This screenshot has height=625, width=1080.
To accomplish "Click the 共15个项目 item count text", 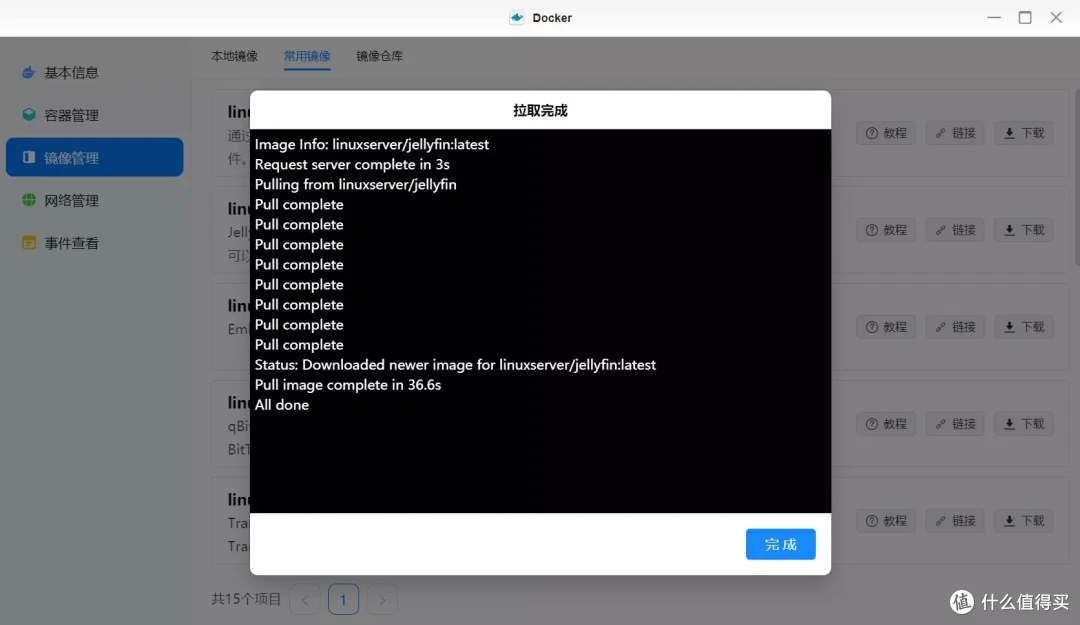I will [246, 599].
